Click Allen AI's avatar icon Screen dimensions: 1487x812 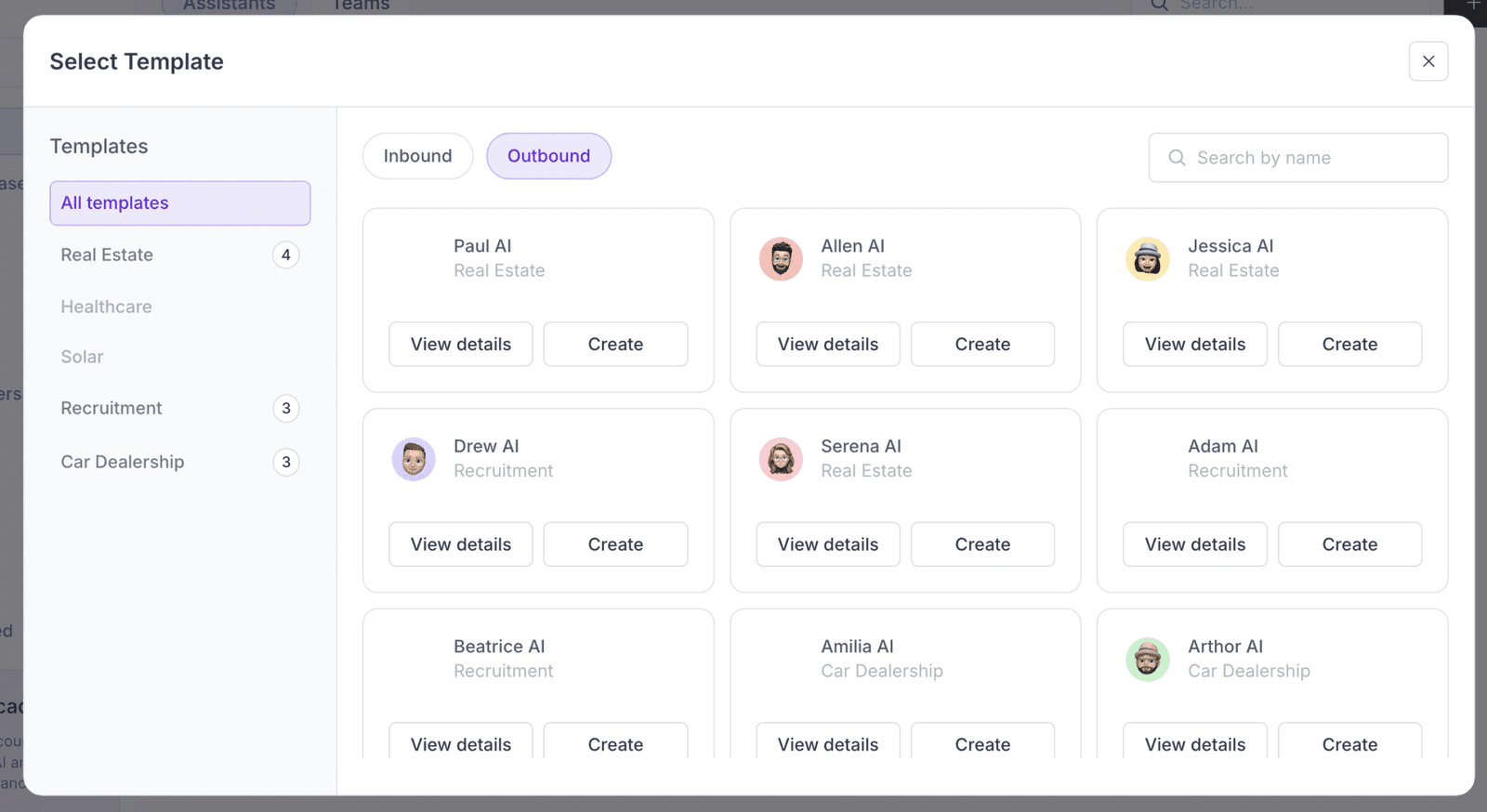coord(781,258)
